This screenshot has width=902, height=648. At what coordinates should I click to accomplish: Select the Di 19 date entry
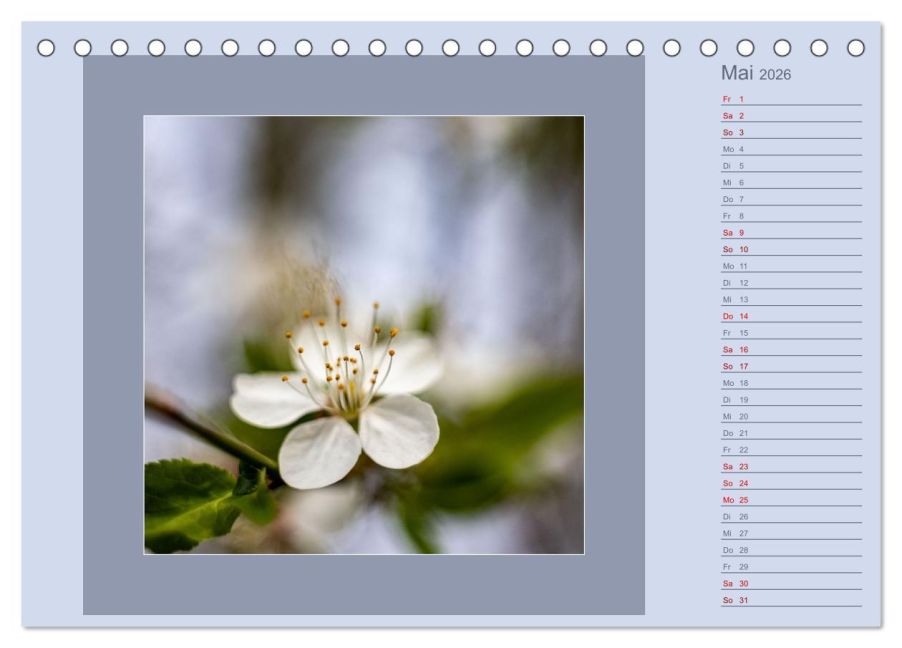tap(790, 400)
